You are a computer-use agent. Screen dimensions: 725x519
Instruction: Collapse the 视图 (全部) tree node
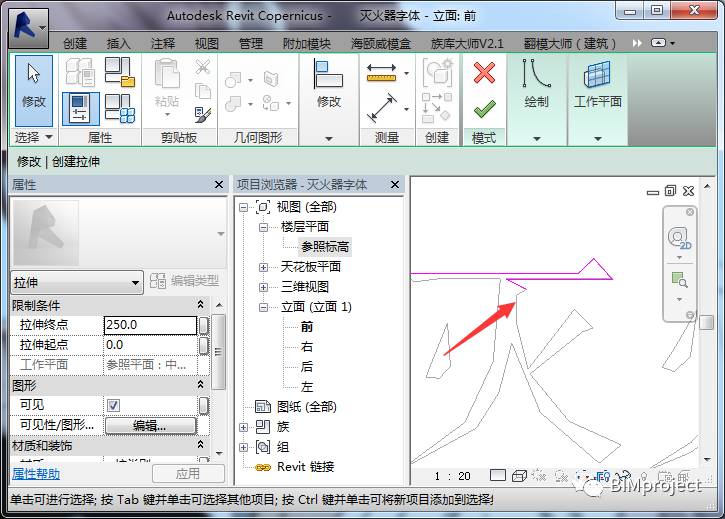243,207
